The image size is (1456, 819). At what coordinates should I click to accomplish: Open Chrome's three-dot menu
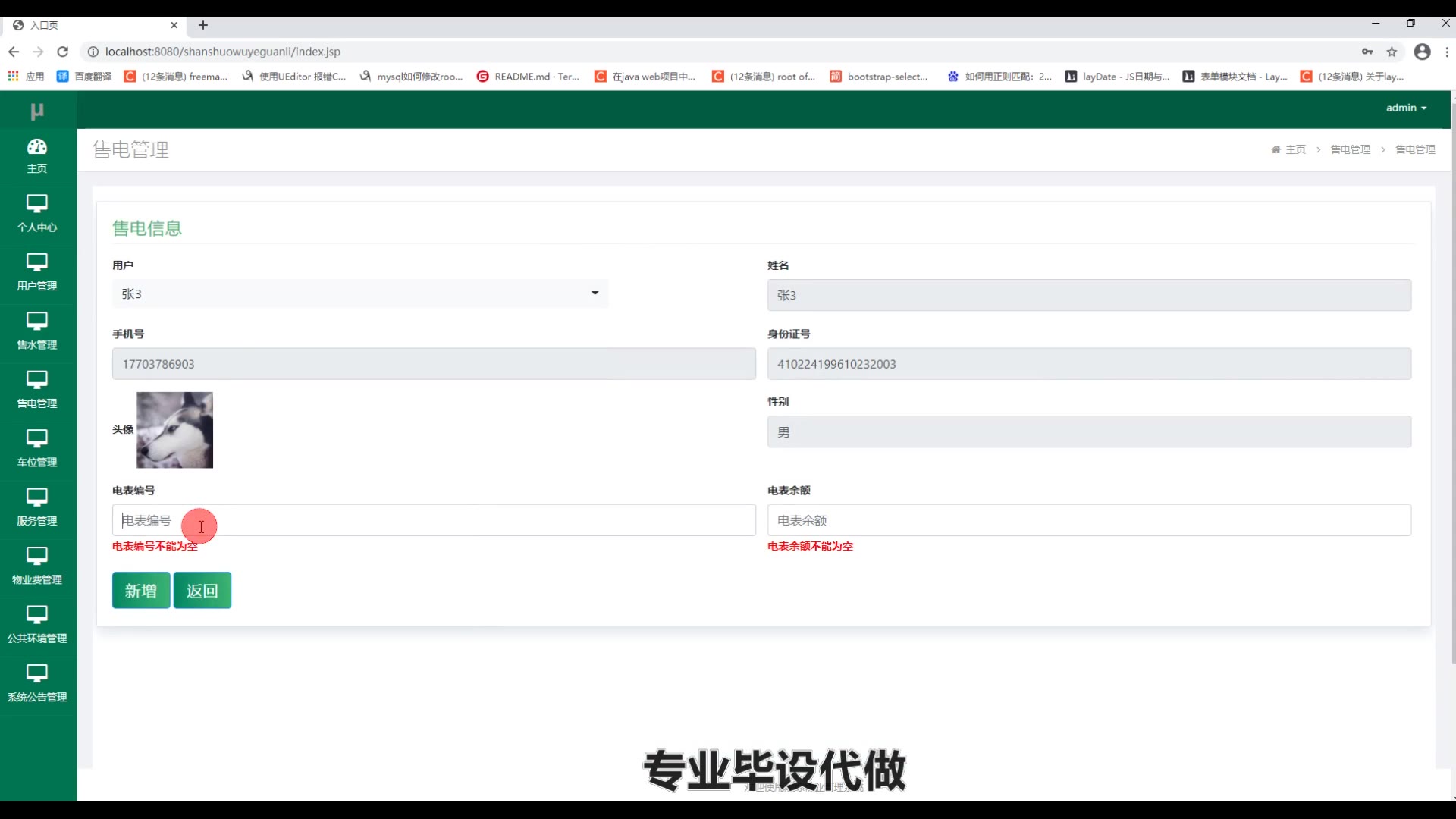(x=1447, y=52)
